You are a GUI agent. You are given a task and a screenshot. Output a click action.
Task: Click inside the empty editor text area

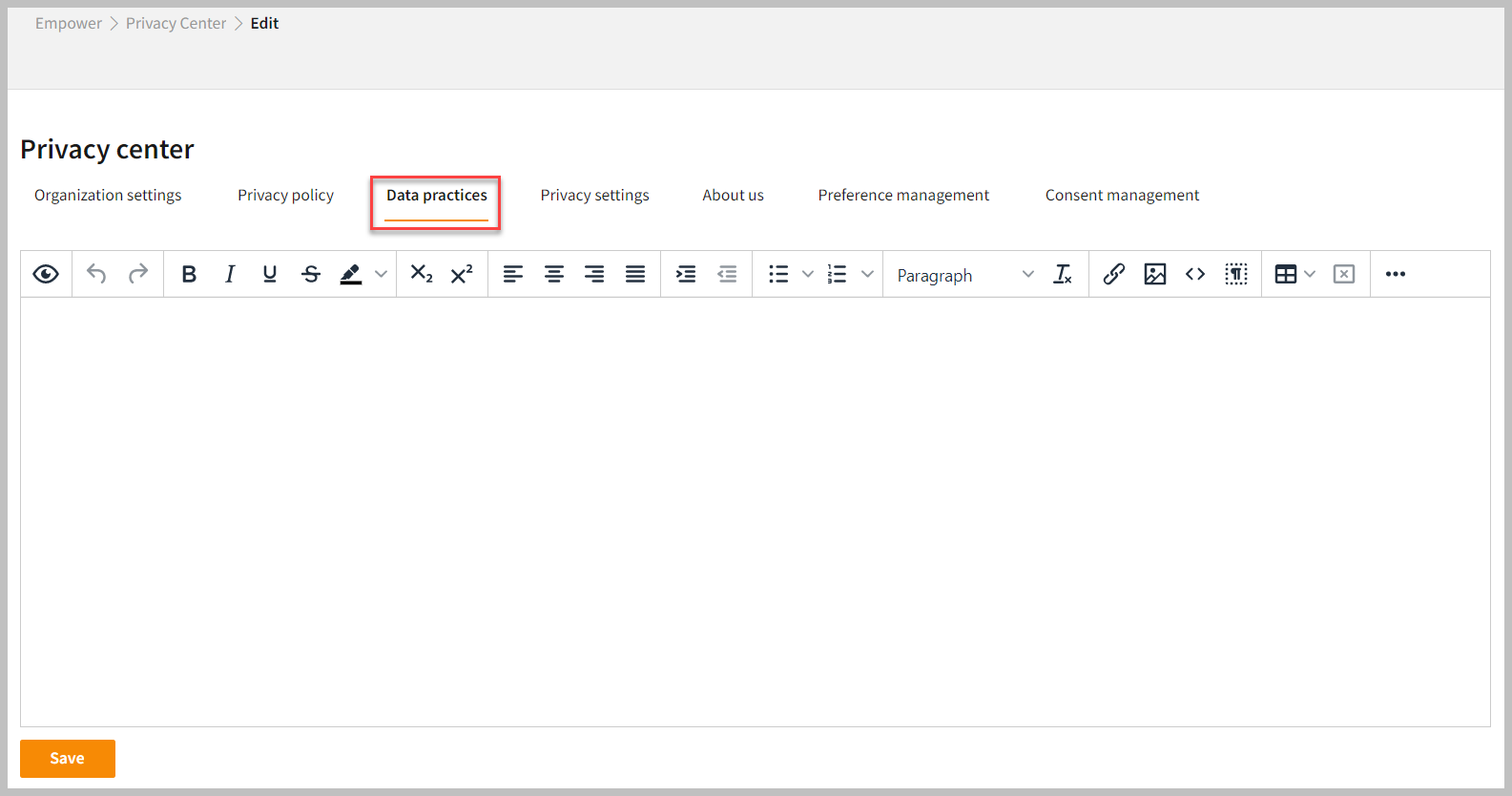tap(755, 511)
